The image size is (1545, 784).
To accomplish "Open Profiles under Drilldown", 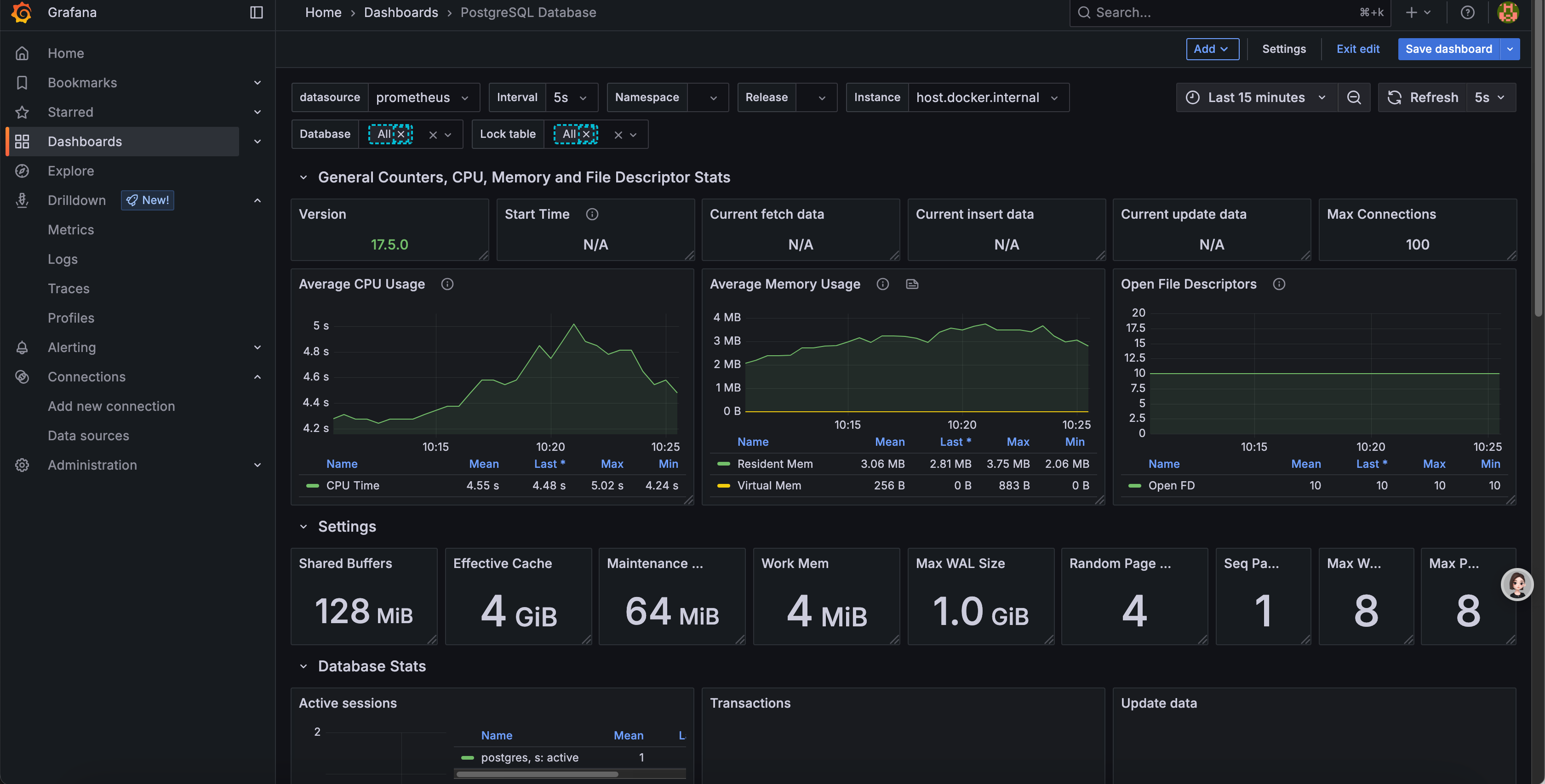I will (71, 318).
